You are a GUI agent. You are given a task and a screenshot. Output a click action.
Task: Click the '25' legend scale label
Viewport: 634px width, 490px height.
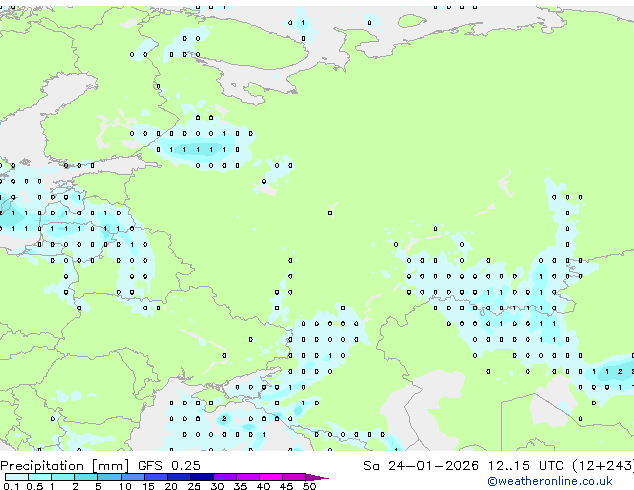pyautogui.click(x=194, y=486)
